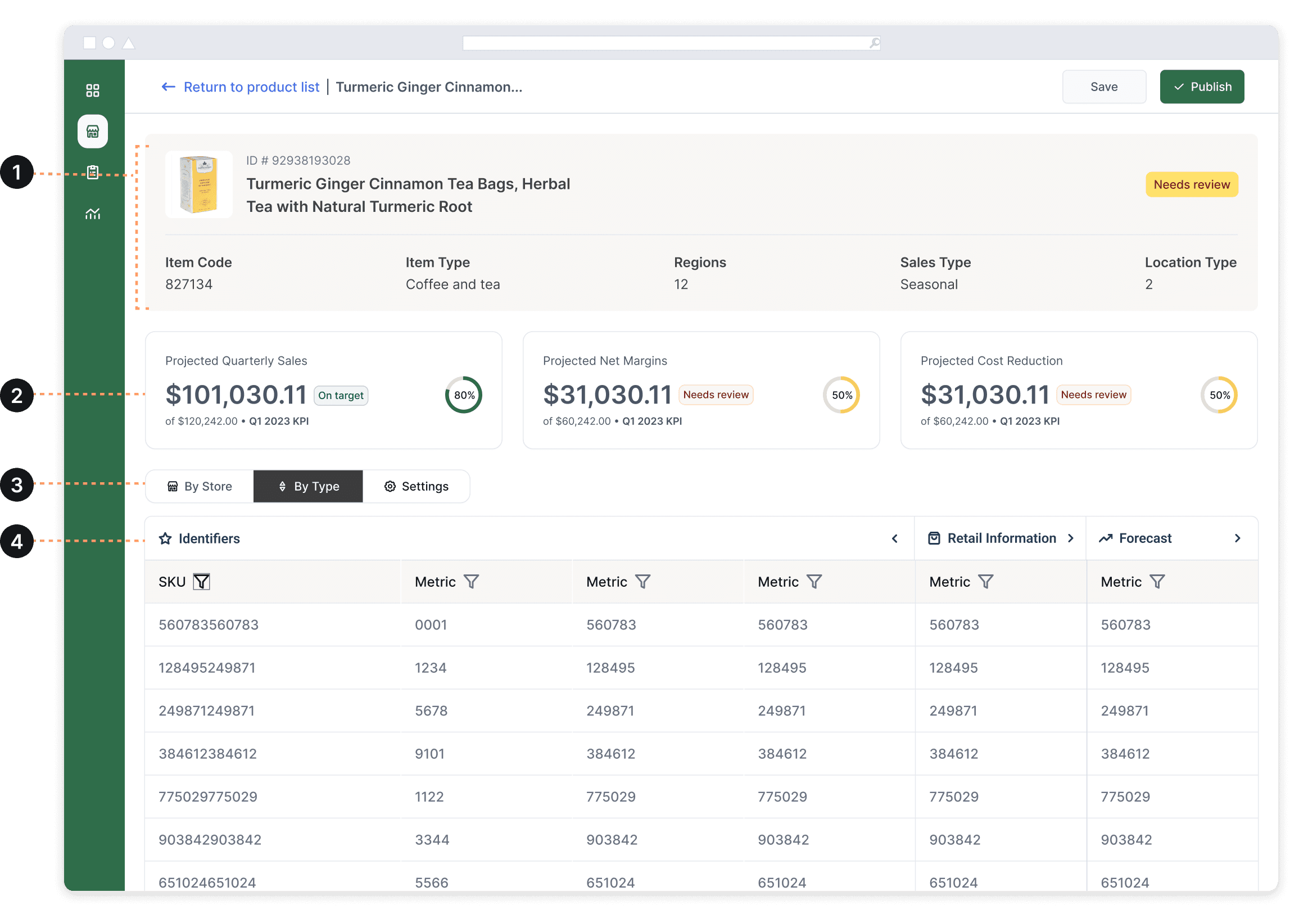Open the analytics chart icon in sidebar
The image size is (1308, 924).
tap(92, 214)
